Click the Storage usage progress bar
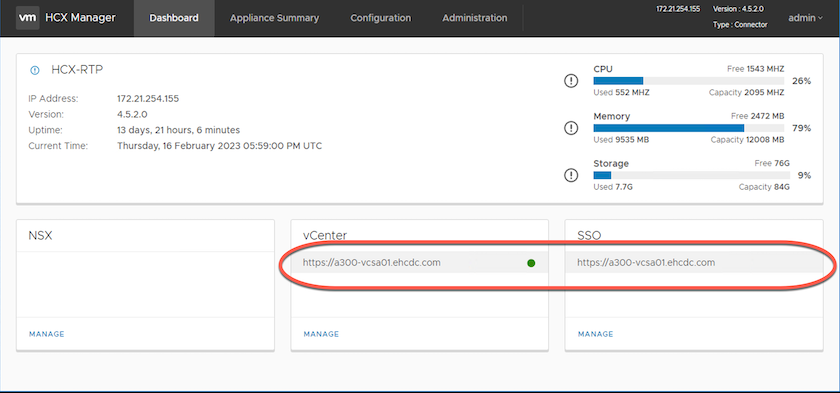Screen dimensions: 840x393 692,175
